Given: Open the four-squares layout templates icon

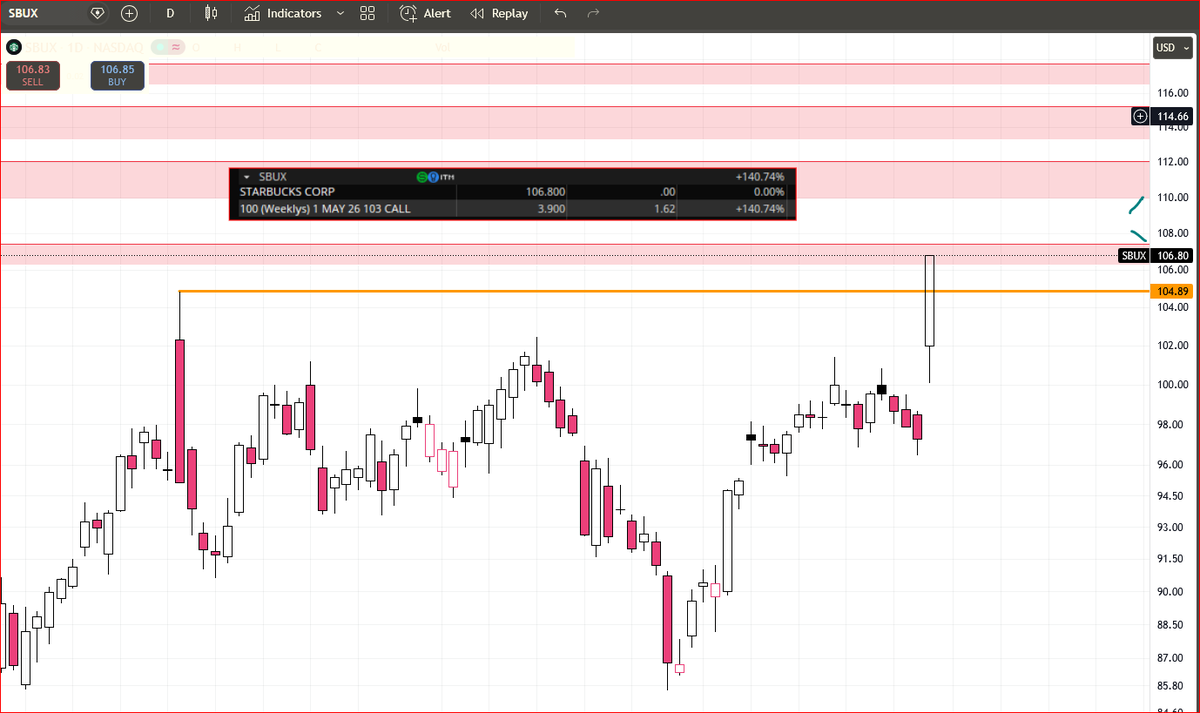Looking at the screenshot, I should 367,14.
